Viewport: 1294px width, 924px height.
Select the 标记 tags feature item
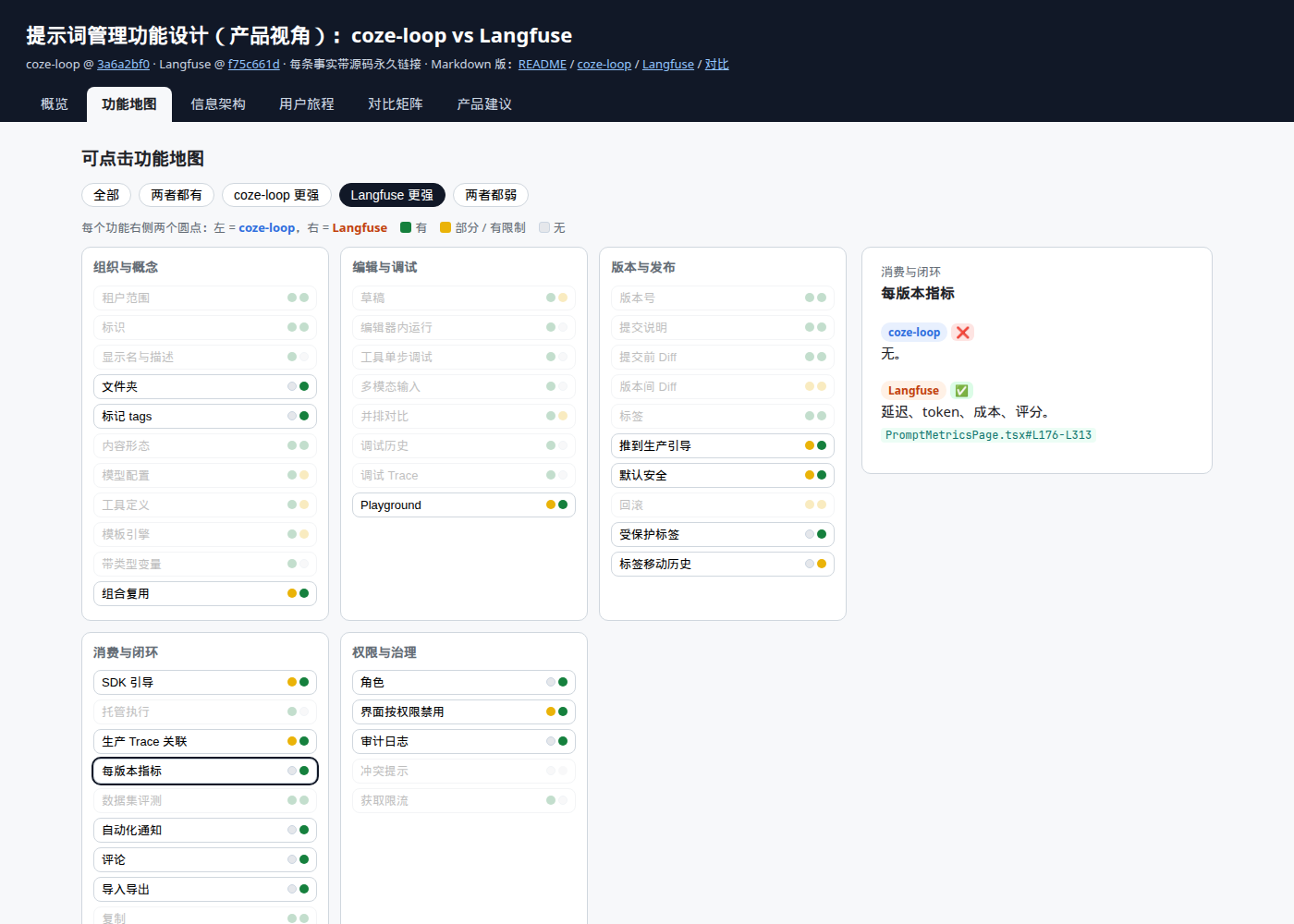click(205, 416)
